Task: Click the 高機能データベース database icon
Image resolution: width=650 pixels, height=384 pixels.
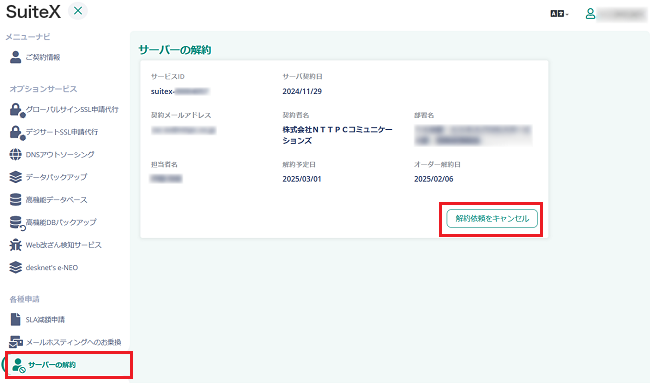Action: click(x=15, y=199)
